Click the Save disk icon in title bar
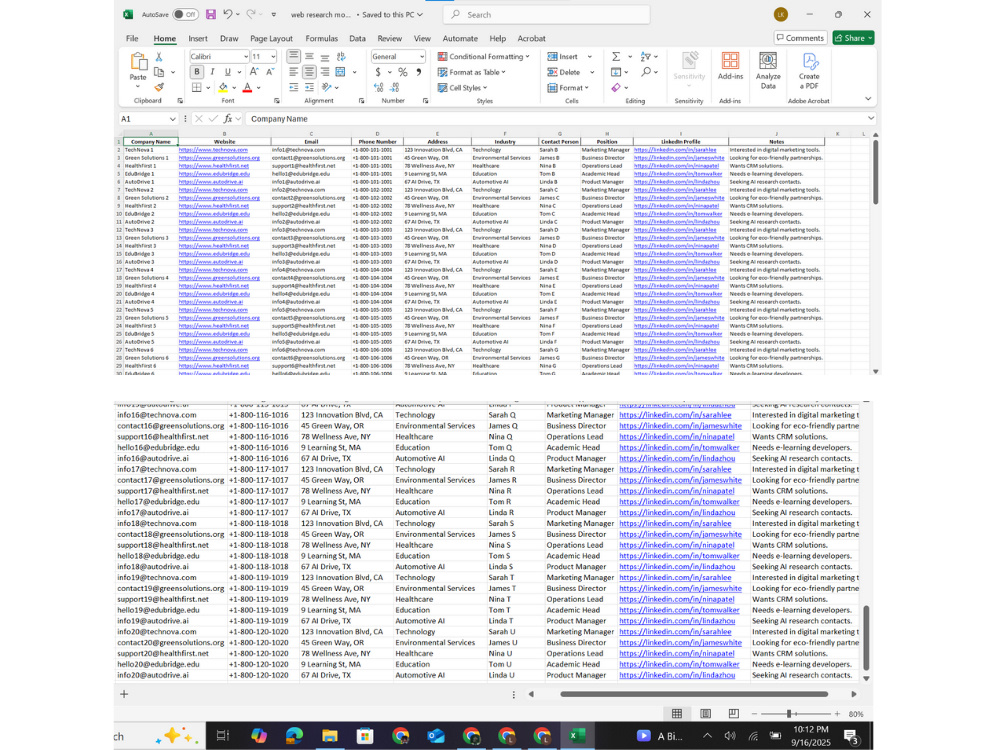Viewport: 1000px width, 750px height. (210, 14)
